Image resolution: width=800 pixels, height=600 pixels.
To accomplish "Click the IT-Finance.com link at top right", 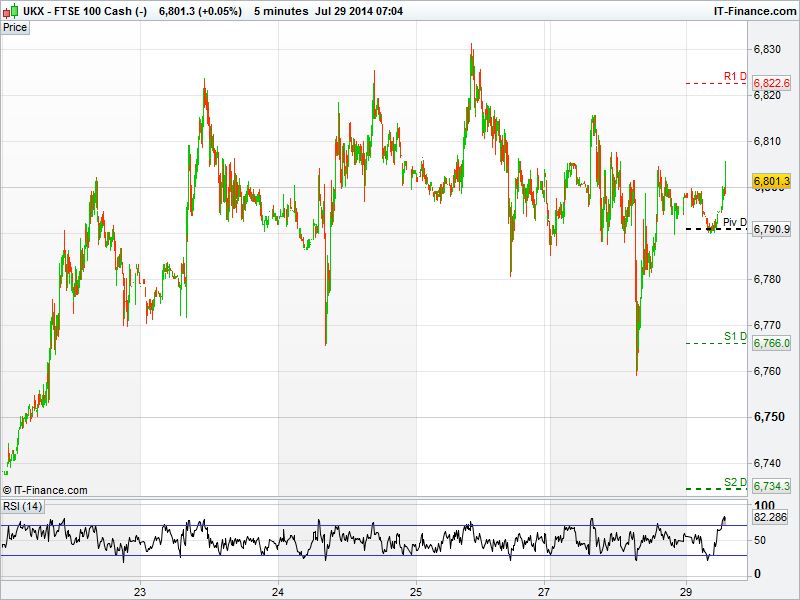I will [752, 10].
